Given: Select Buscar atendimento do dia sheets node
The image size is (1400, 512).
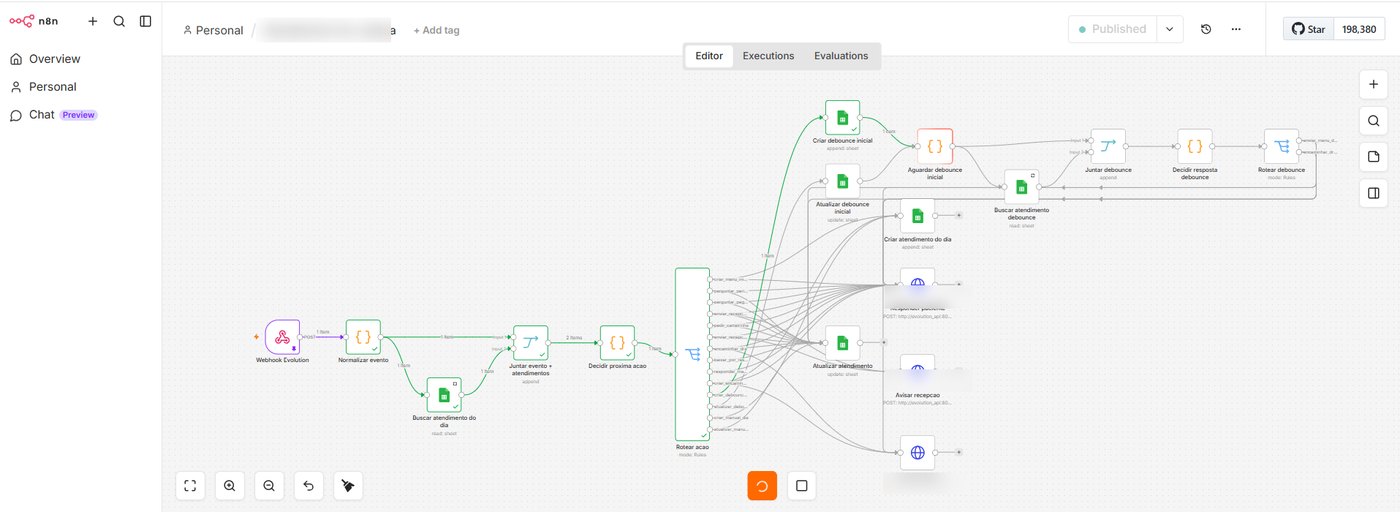Looking at the screenshot, I should click(444, 394).
